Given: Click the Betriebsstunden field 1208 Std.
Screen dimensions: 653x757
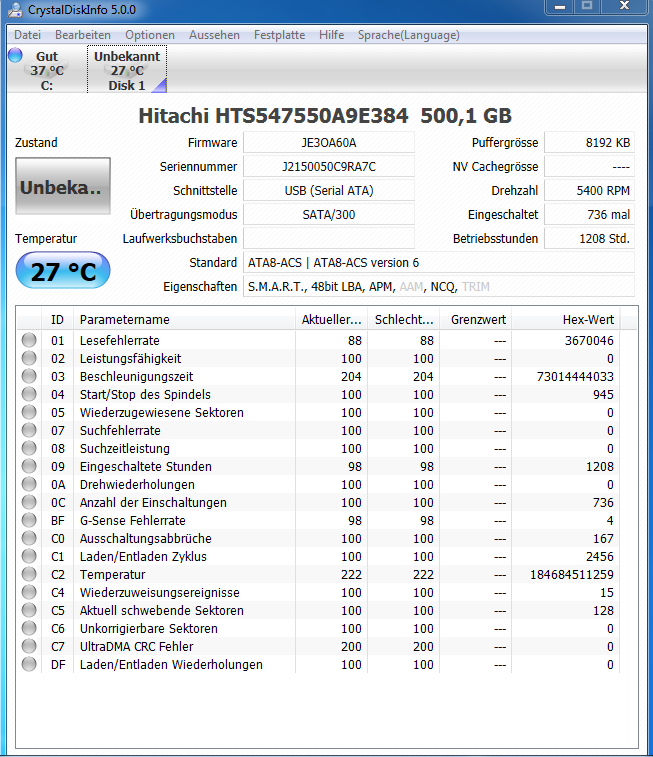Looking at the screenshot, I should [x=589, y=238].
